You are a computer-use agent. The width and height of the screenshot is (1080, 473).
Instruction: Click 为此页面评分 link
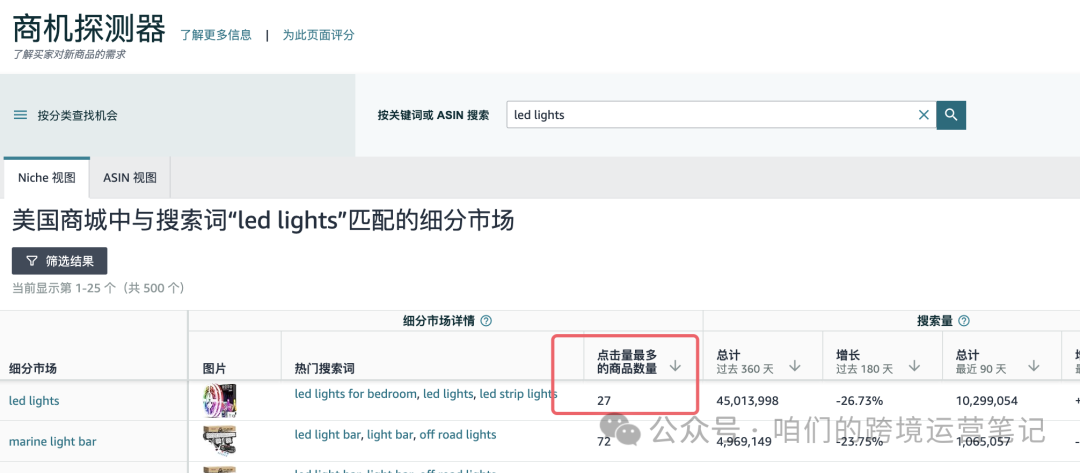pyautogui.click(x=318, y=35)
